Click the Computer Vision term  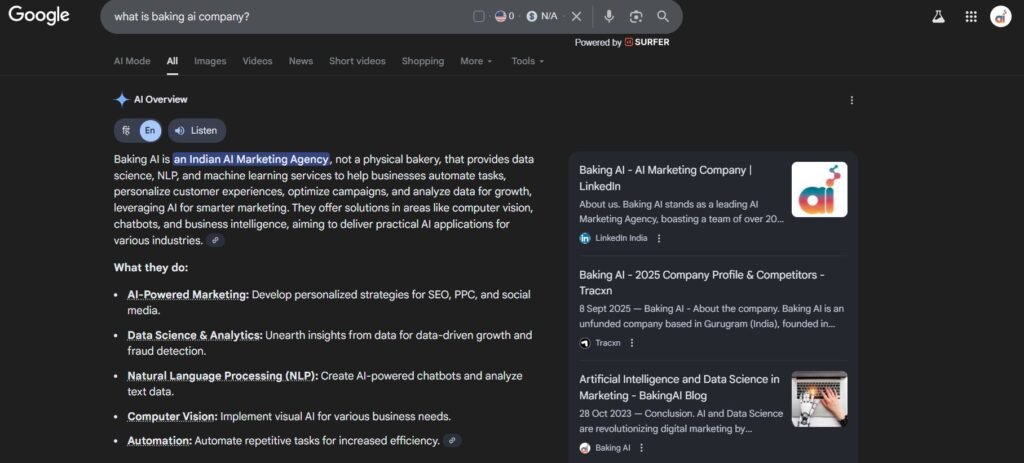(x=172, y=417)
